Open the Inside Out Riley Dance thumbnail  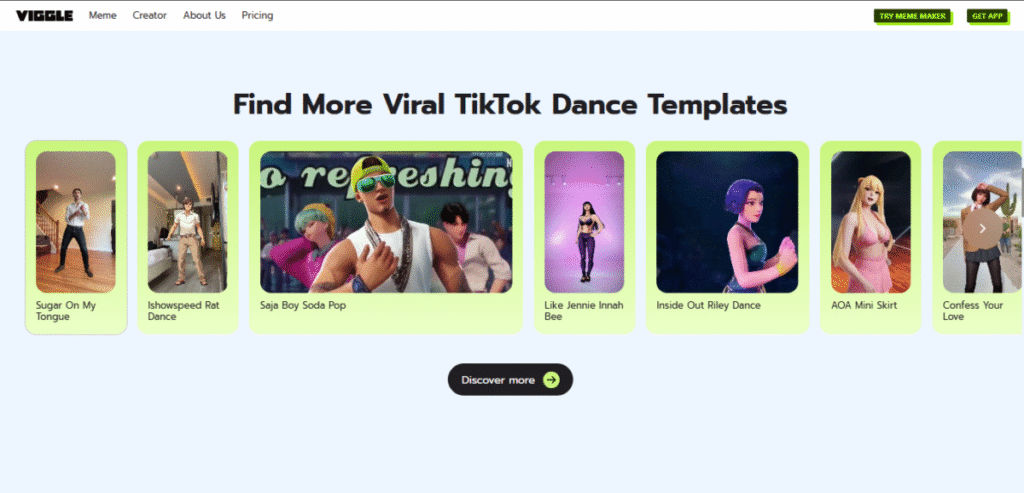click(727, 222)
